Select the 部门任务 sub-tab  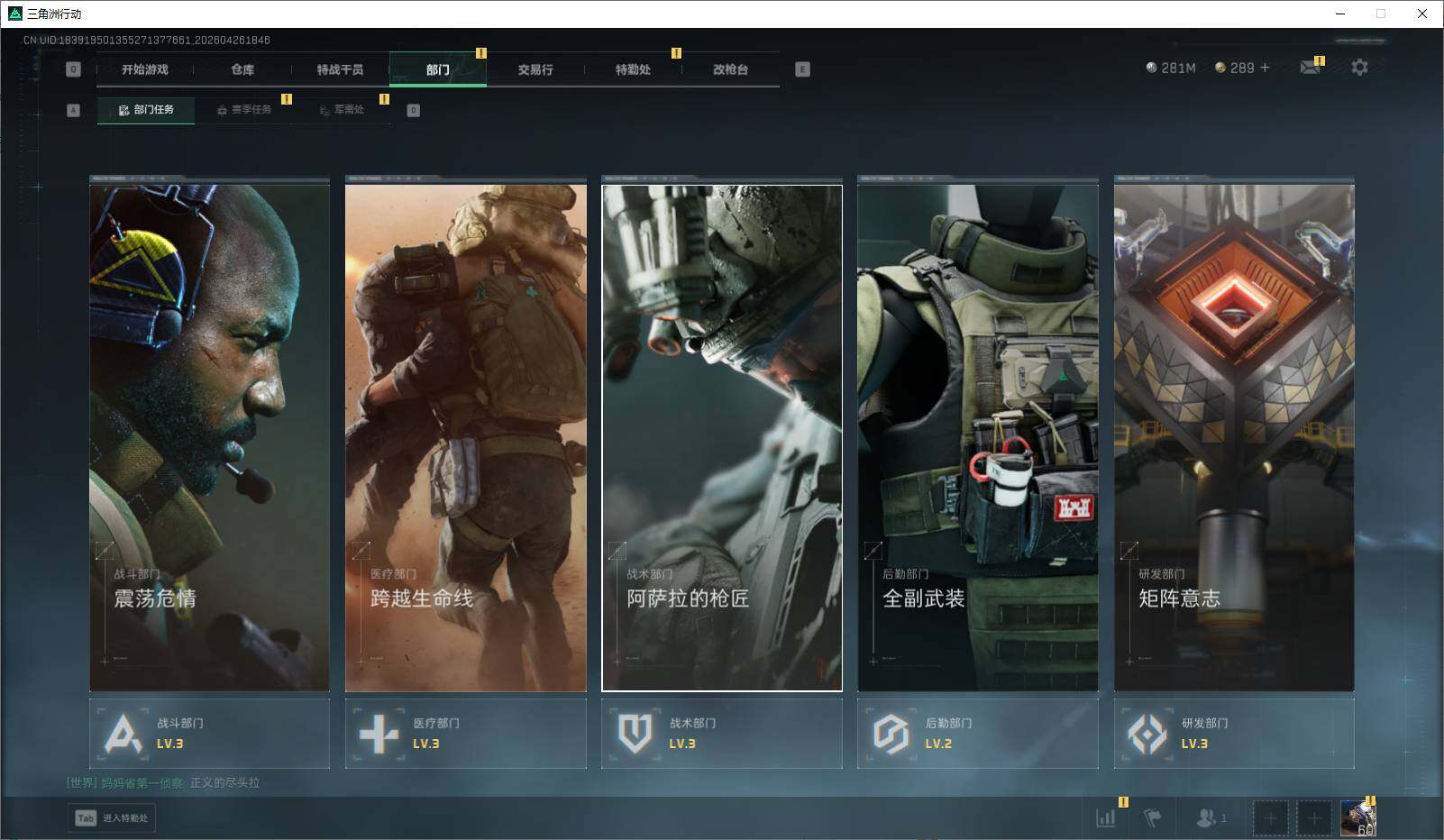(x=146, y=110)
